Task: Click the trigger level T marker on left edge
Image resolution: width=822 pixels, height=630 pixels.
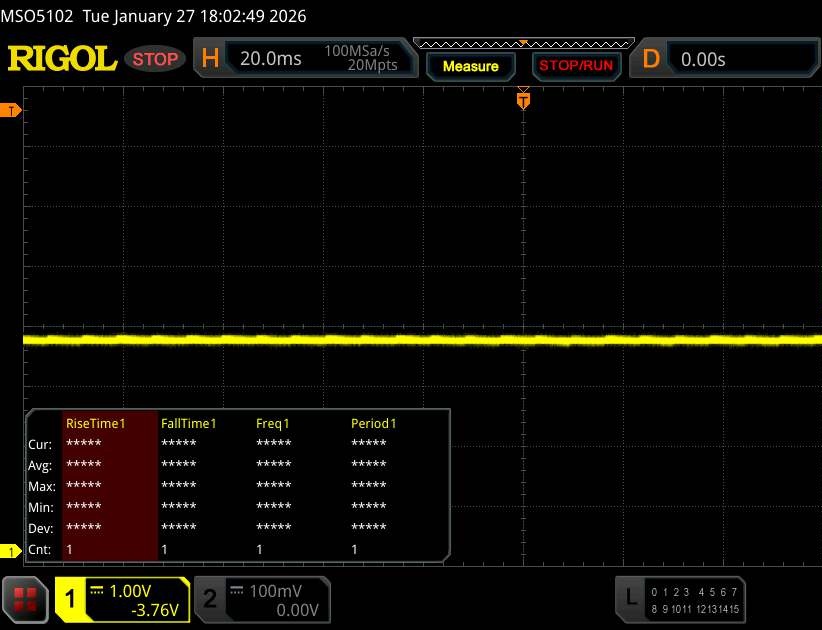Action: (x=12, y=110)
